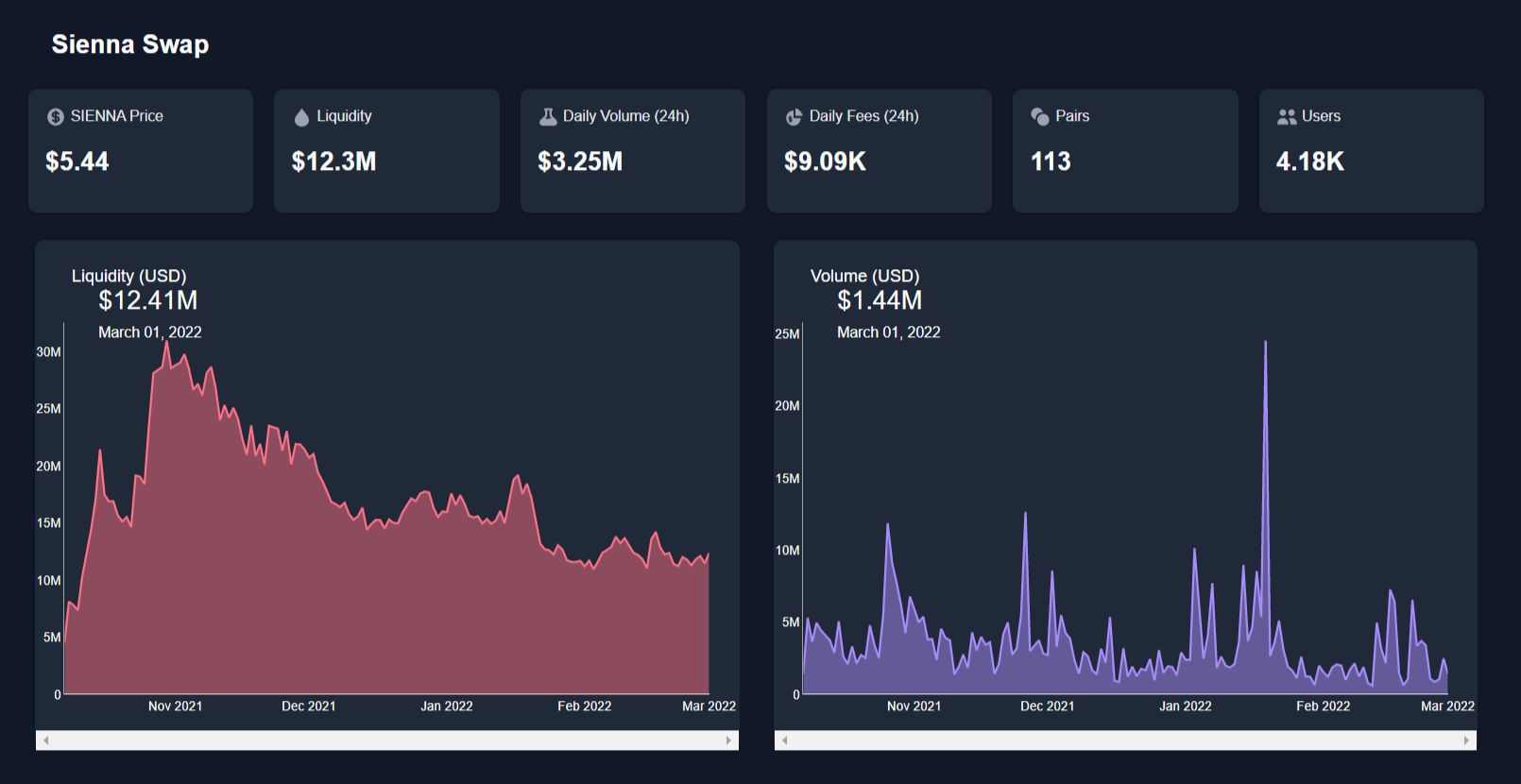Click the Pairs coins icon
Viewport: 1521px width, 784px height.
[1040, 116]
